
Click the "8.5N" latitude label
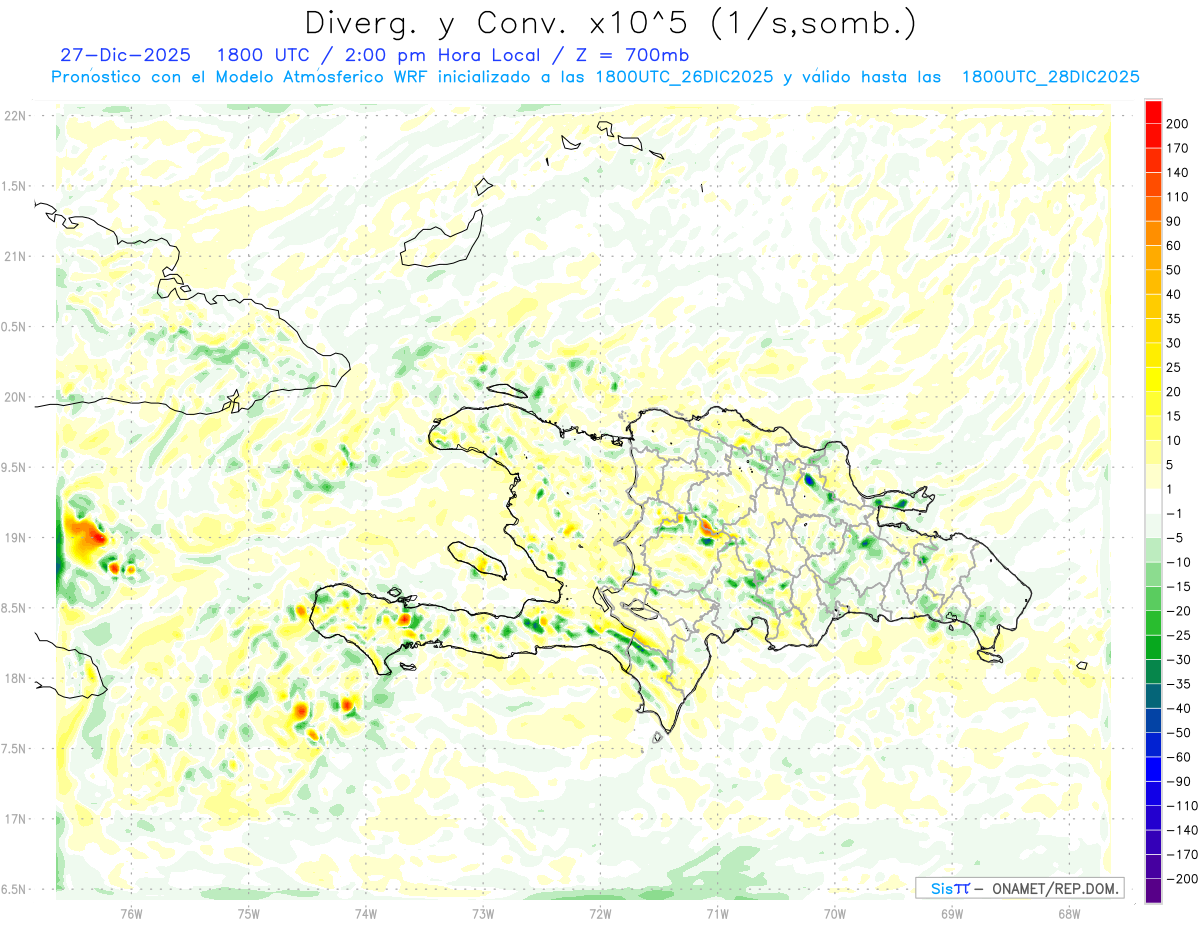coord(14,608)
